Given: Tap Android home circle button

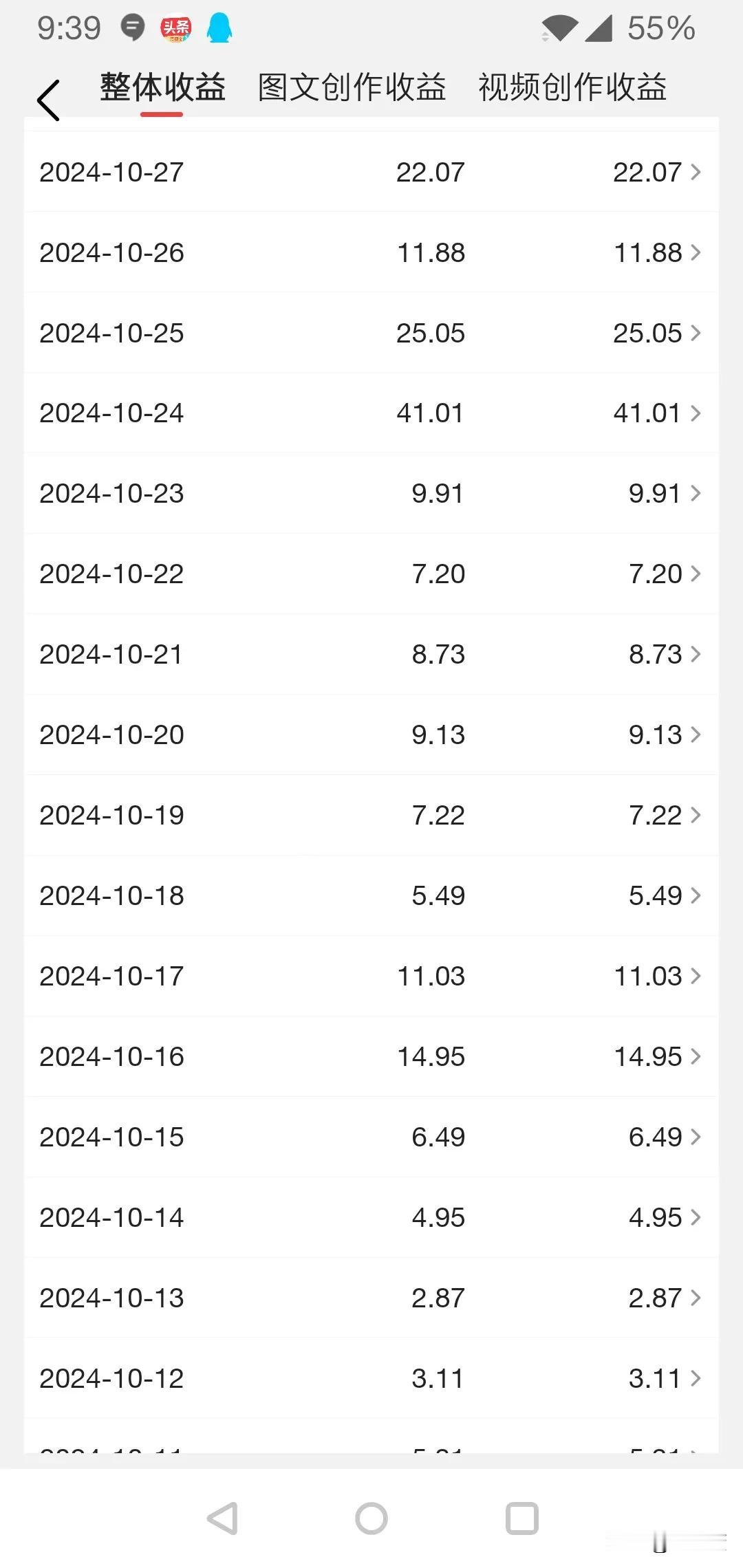Looking at the screenshot, I should pos(371,1518).
